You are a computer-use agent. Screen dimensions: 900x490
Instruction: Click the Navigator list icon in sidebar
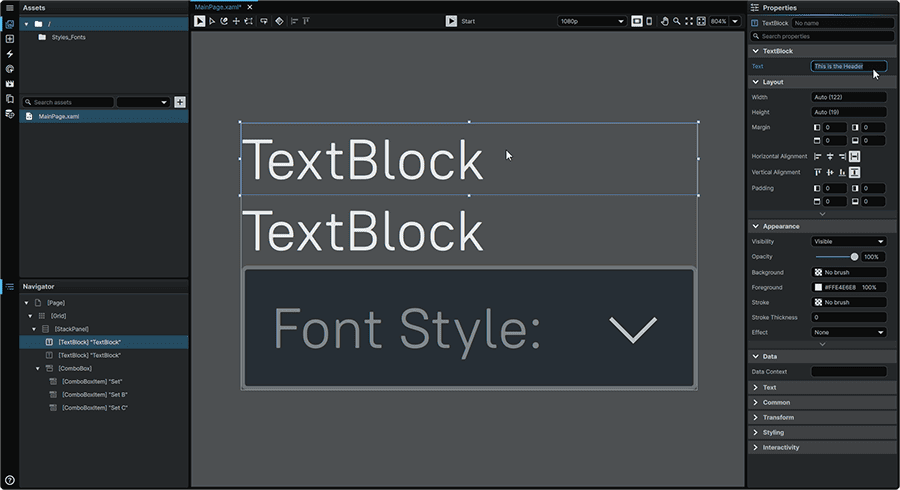click(x=10, y=286)
